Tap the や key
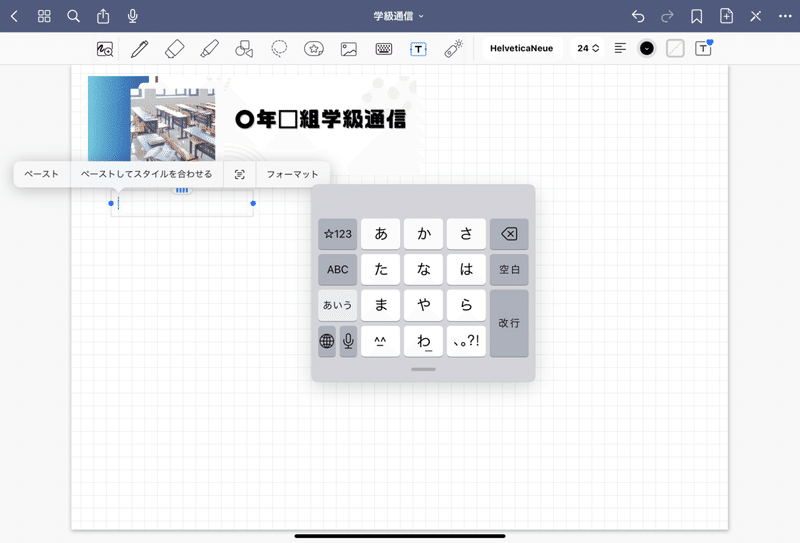Image resolution: width=800 pixels, height=543 pixels. tap(423, 305)
